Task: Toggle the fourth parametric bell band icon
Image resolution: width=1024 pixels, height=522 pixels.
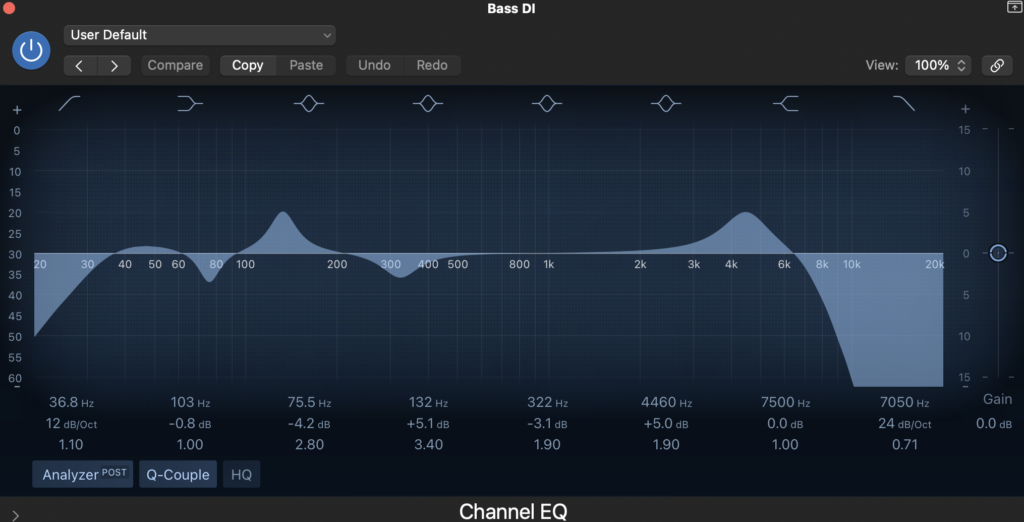Action: [x=666, y=103]
